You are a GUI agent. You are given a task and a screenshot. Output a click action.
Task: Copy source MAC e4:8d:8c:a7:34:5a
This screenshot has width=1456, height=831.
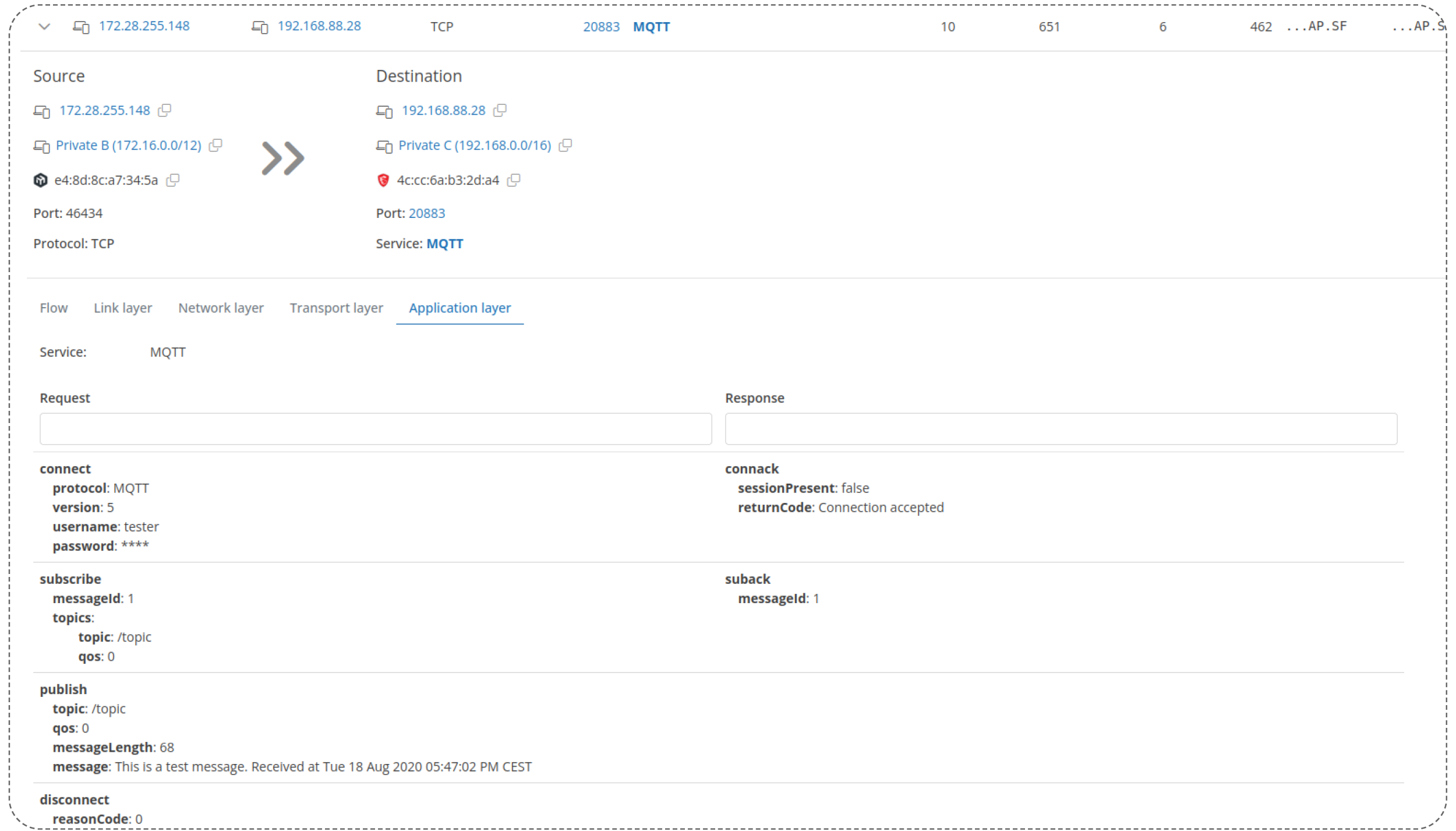coord(173,179)
